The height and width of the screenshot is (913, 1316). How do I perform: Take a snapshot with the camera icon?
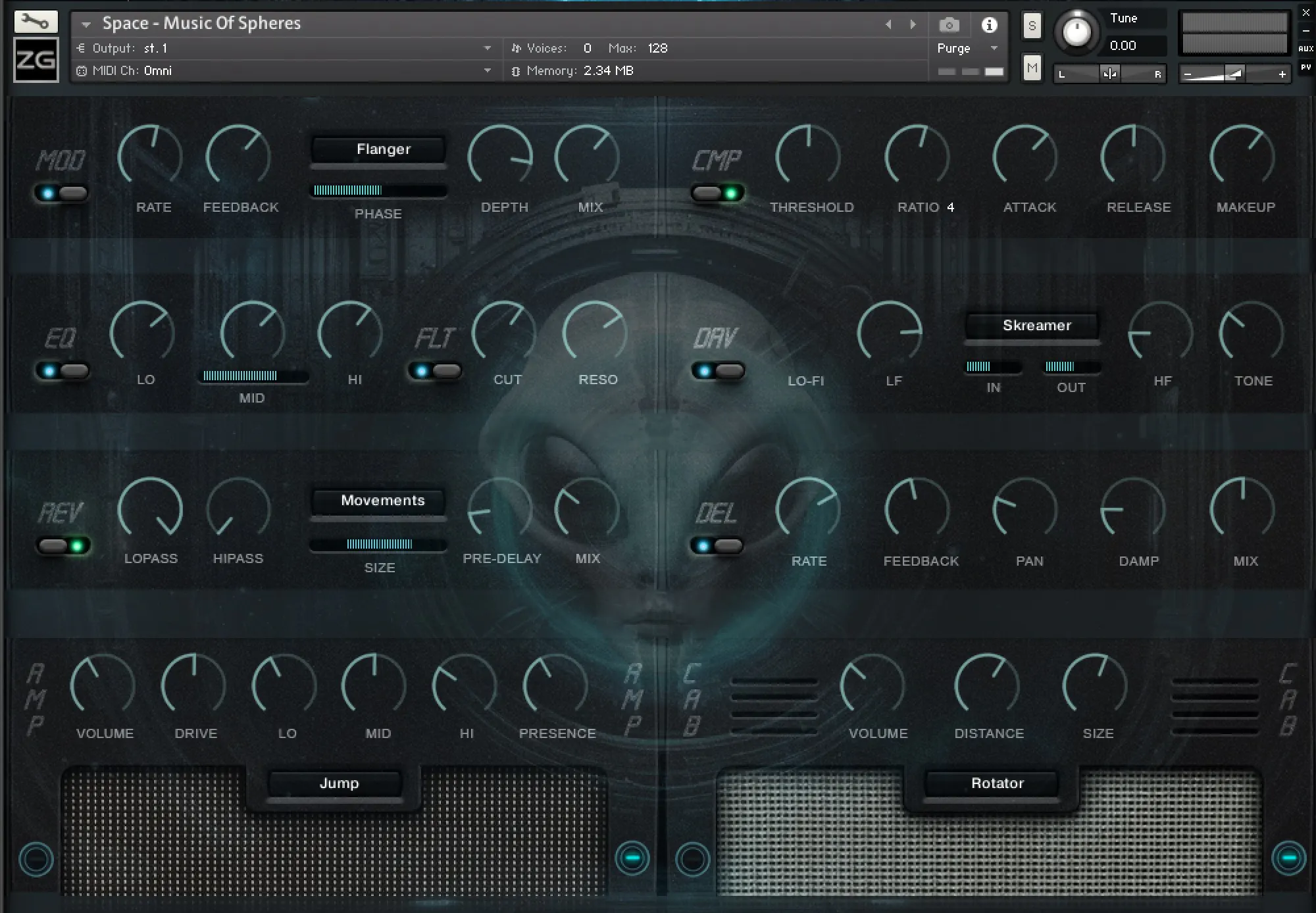click(949, 25)
